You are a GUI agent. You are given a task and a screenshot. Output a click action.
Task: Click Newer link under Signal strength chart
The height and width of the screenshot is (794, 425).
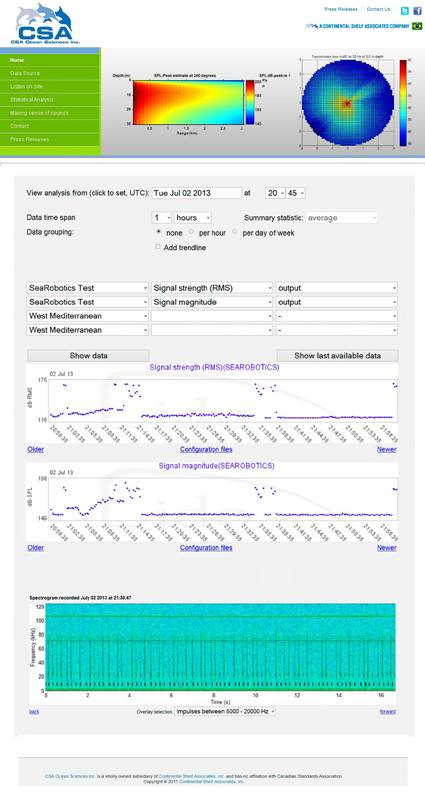(387, 449)
